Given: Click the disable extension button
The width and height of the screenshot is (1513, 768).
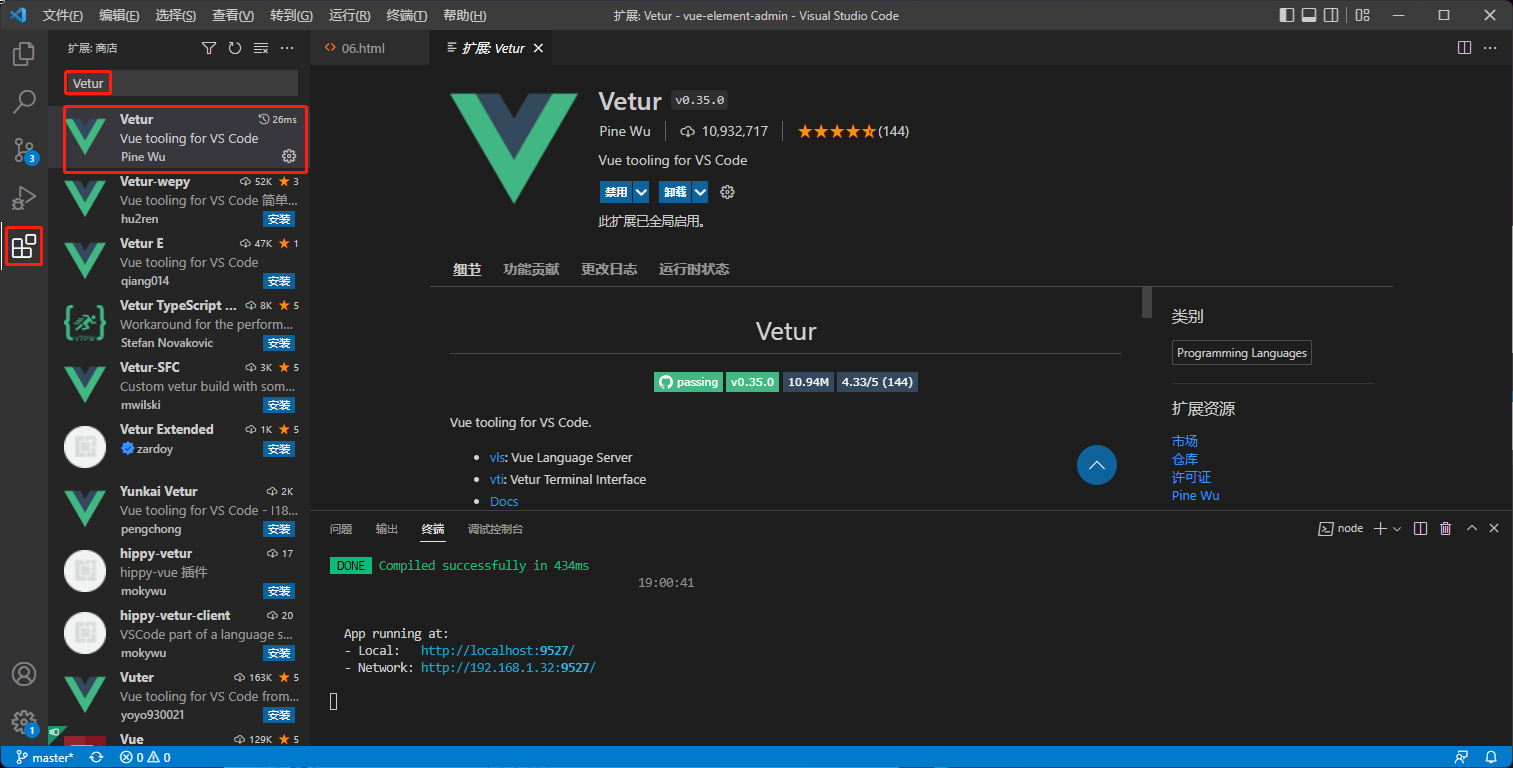Looking at the screenshot, I should 616,192.
